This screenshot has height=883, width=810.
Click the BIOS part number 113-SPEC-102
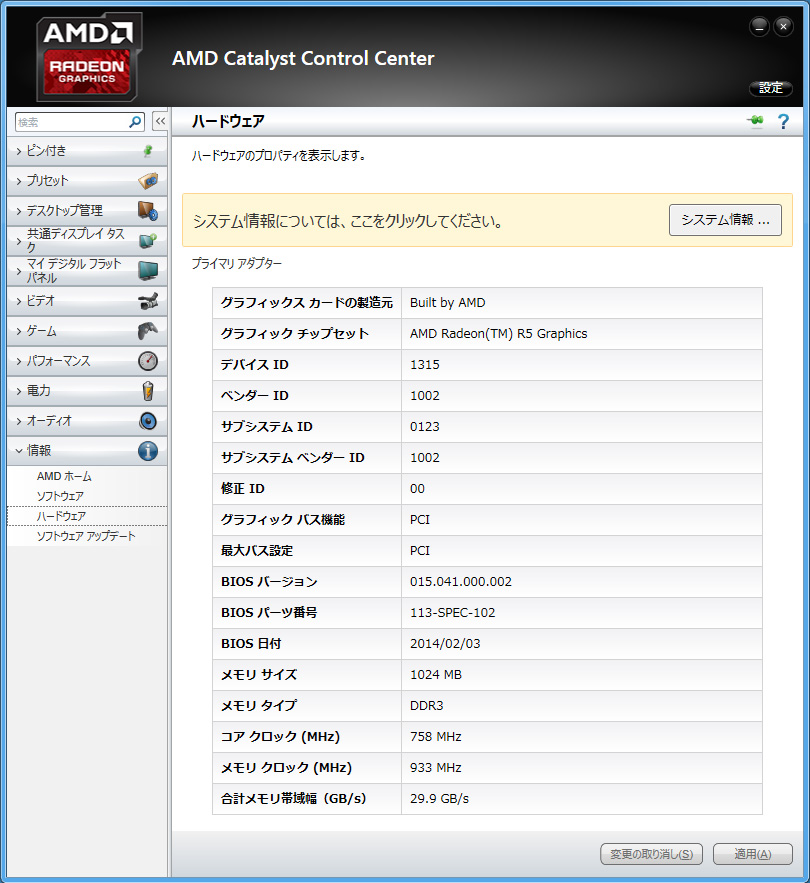pyautogui.click(x=452, y=613)
